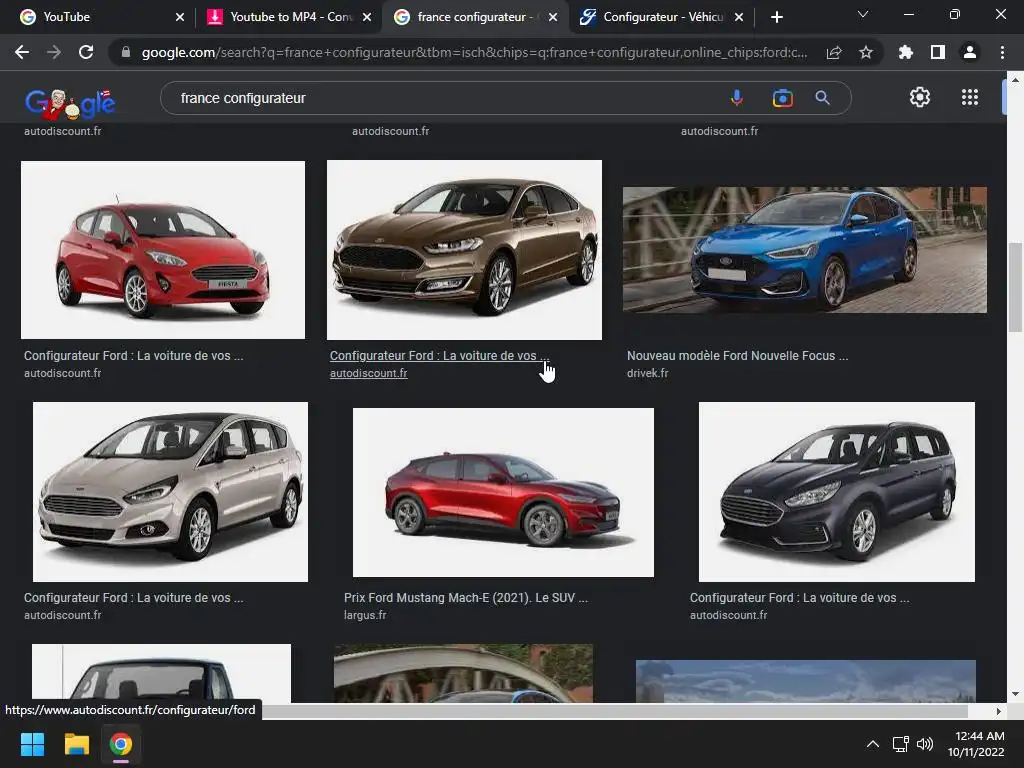1024x768 pixels.
Task: Click the horizontal scrollbar right arrow
Action: click(999, 711)
